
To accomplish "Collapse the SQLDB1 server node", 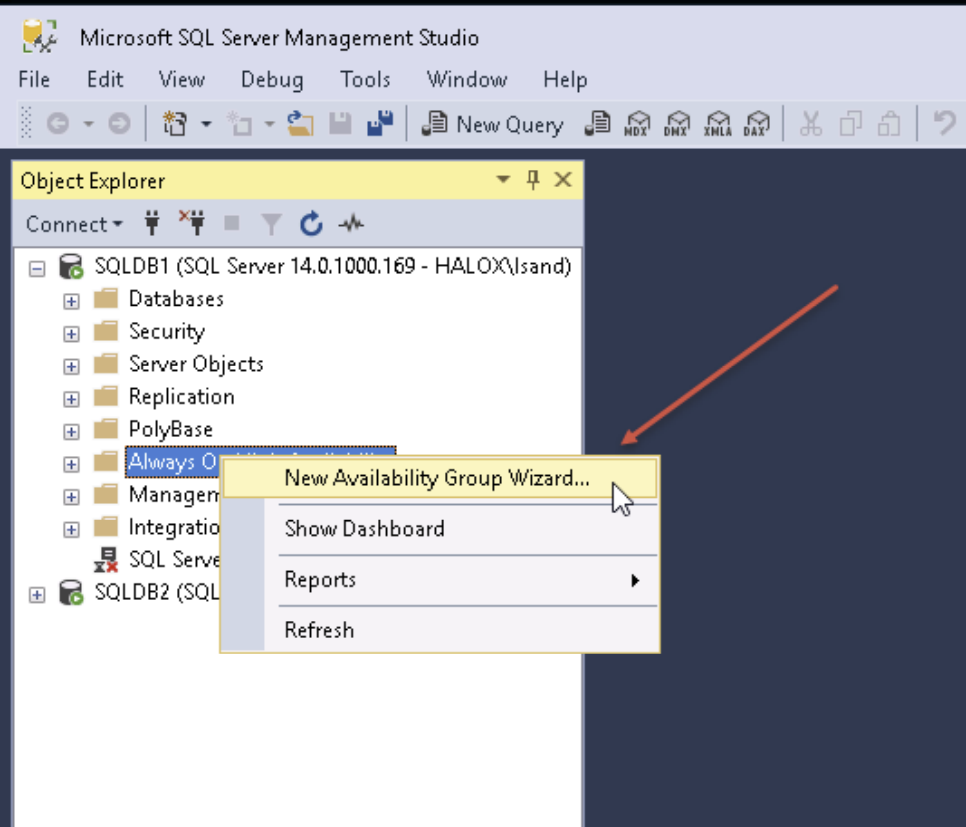I will click(37, 269).
